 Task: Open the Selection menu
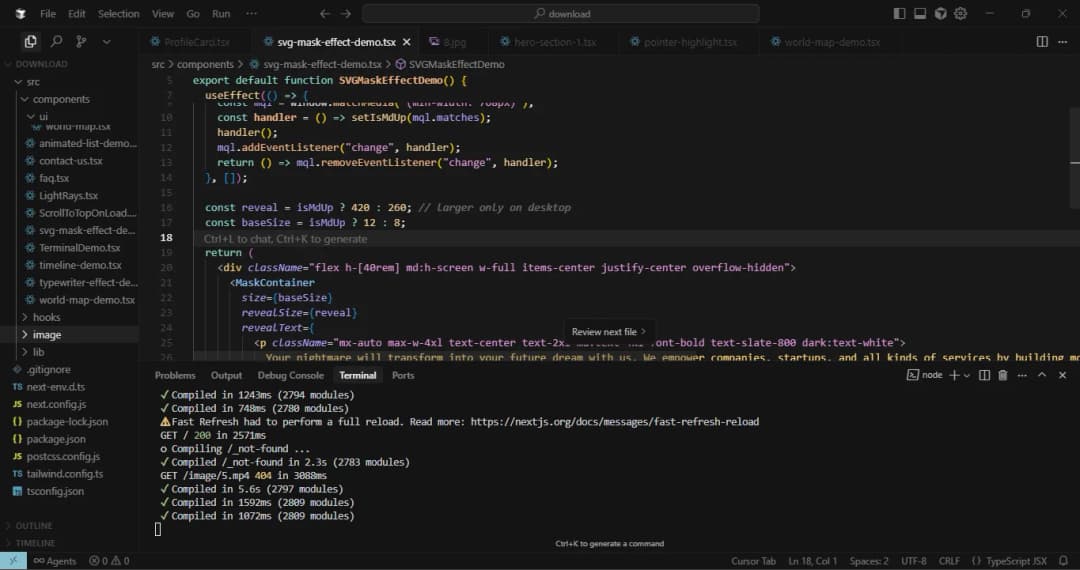coord(118,14)
